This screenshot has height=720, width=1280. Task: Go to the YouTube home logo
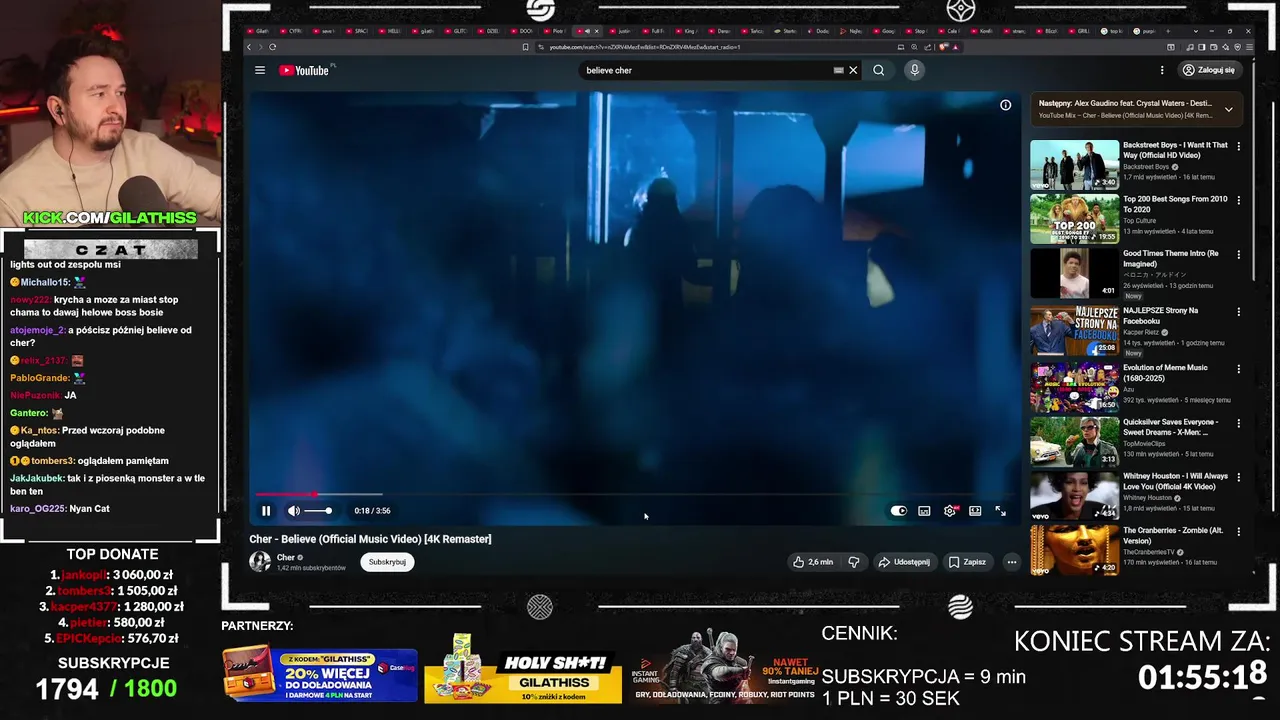[304, 70]
